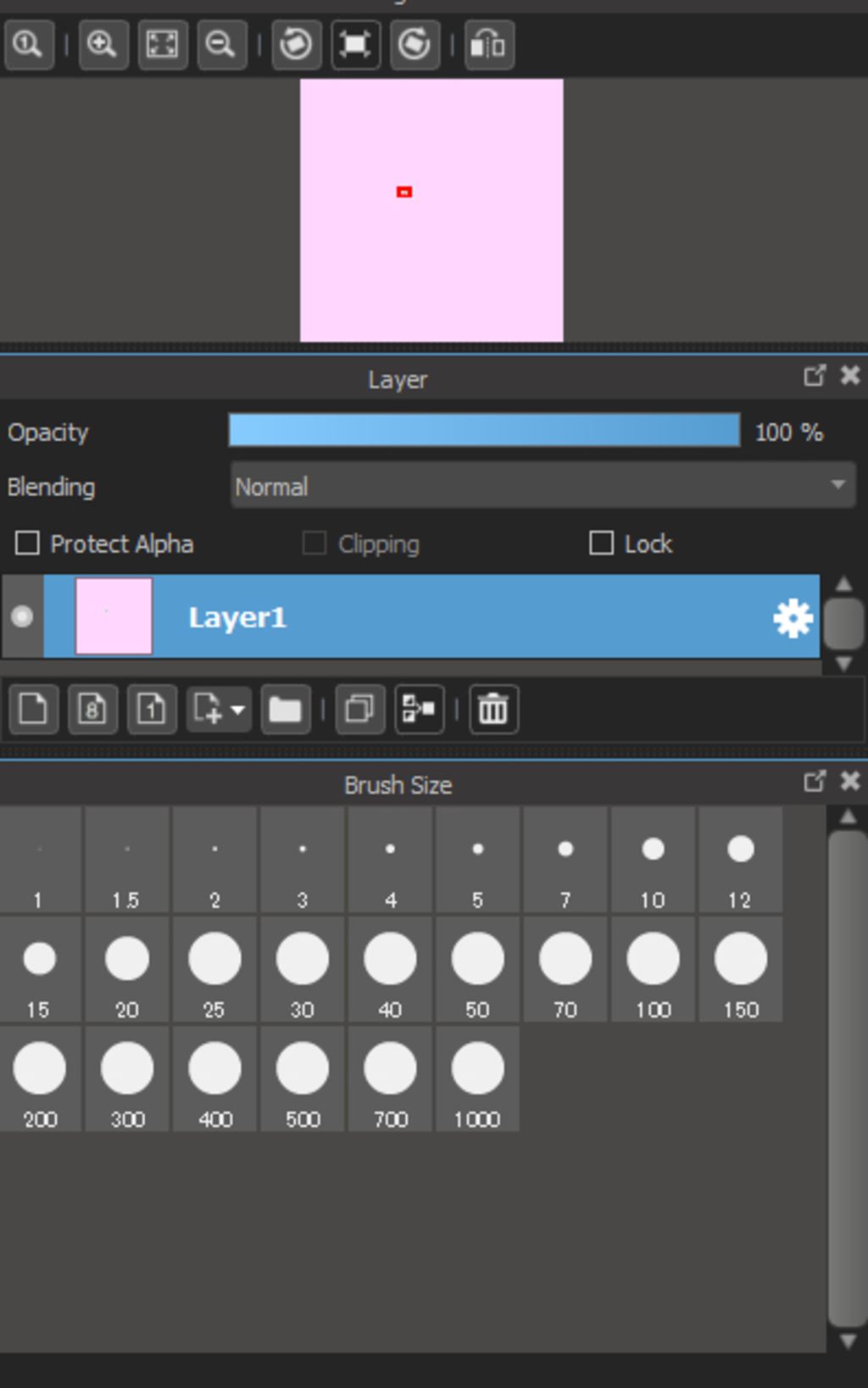Add a new 8-bit layer
Screen dimensions: 868x1388
coord(92,709)
